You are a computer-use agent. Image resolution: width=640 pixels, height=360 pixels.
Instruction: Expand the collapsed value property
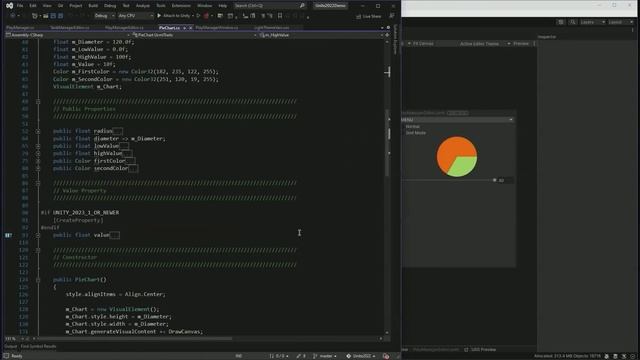point(38,236)
